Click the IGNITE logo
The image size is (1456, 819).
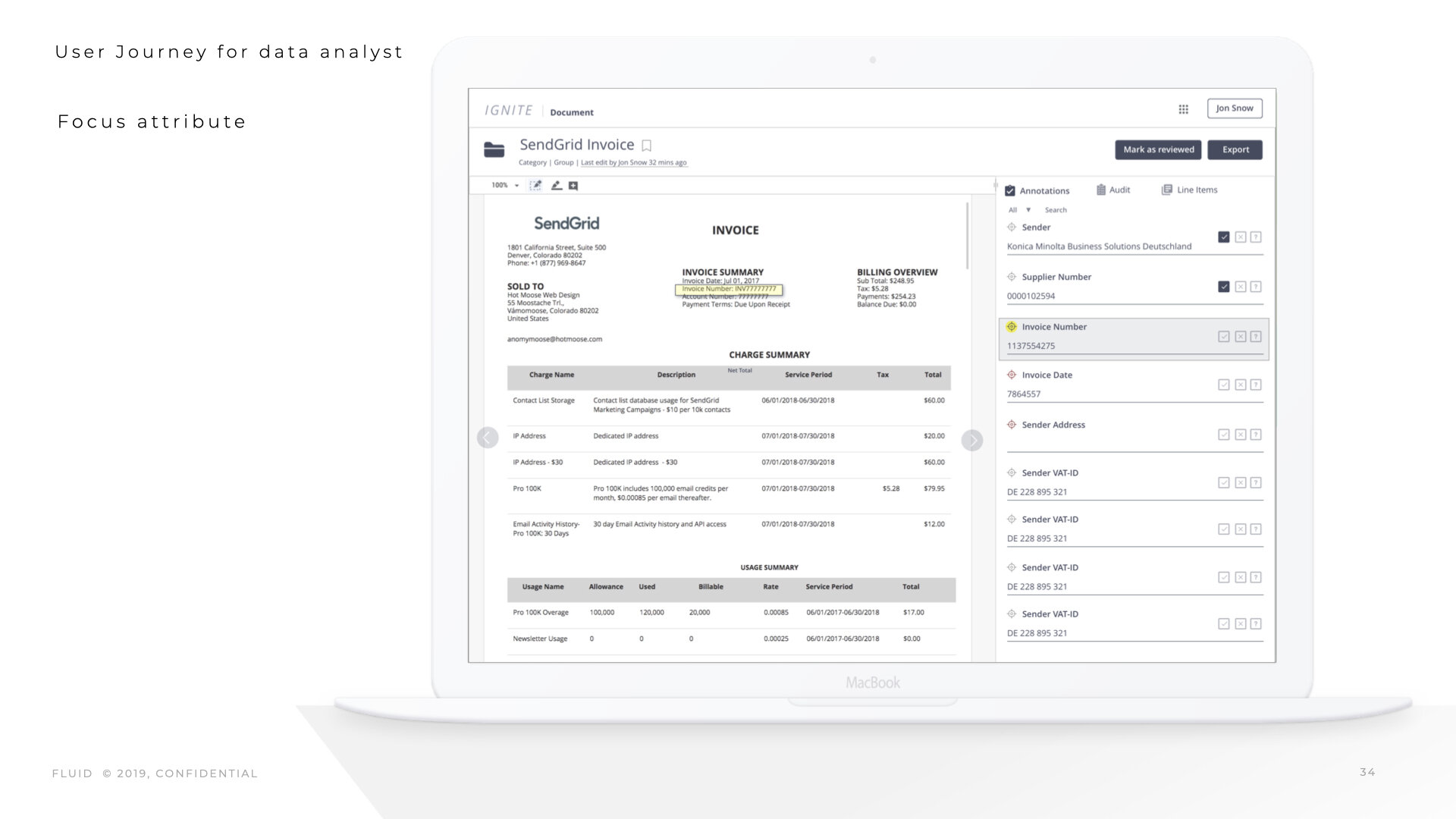(509, 111)
